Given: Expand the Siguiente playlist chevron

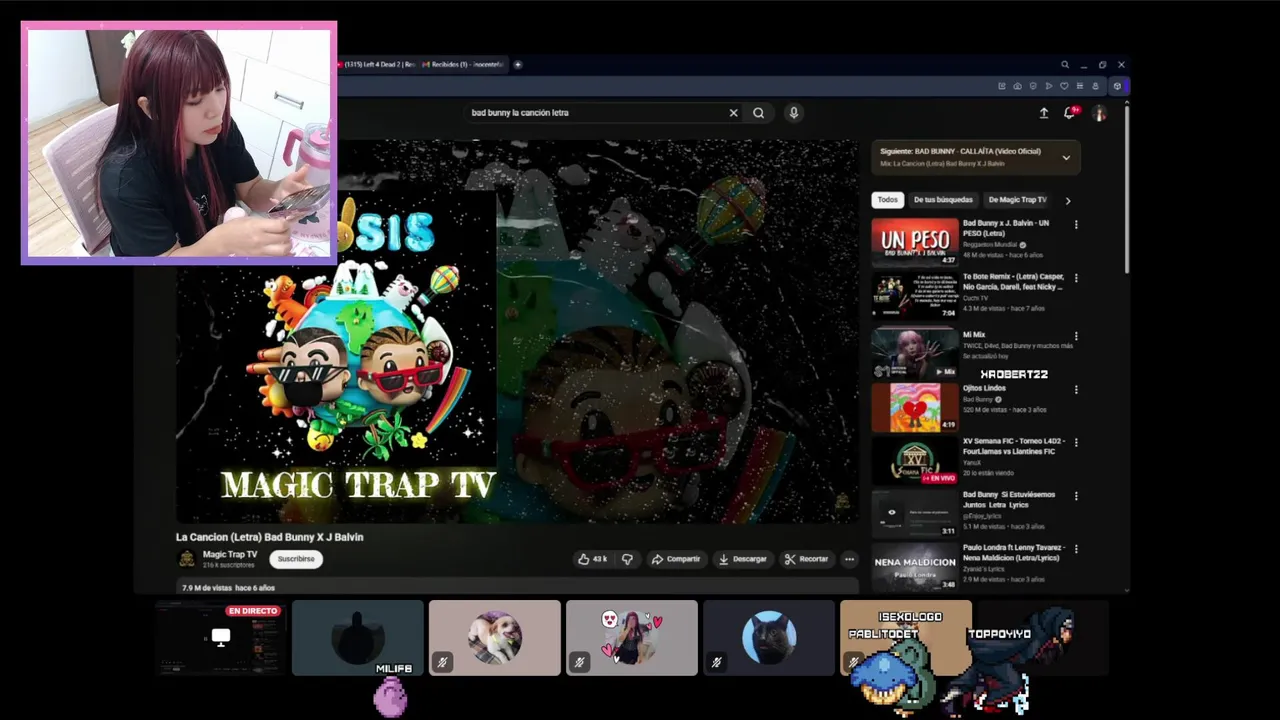Looking at the screenshot, I should click(1066, 157).
